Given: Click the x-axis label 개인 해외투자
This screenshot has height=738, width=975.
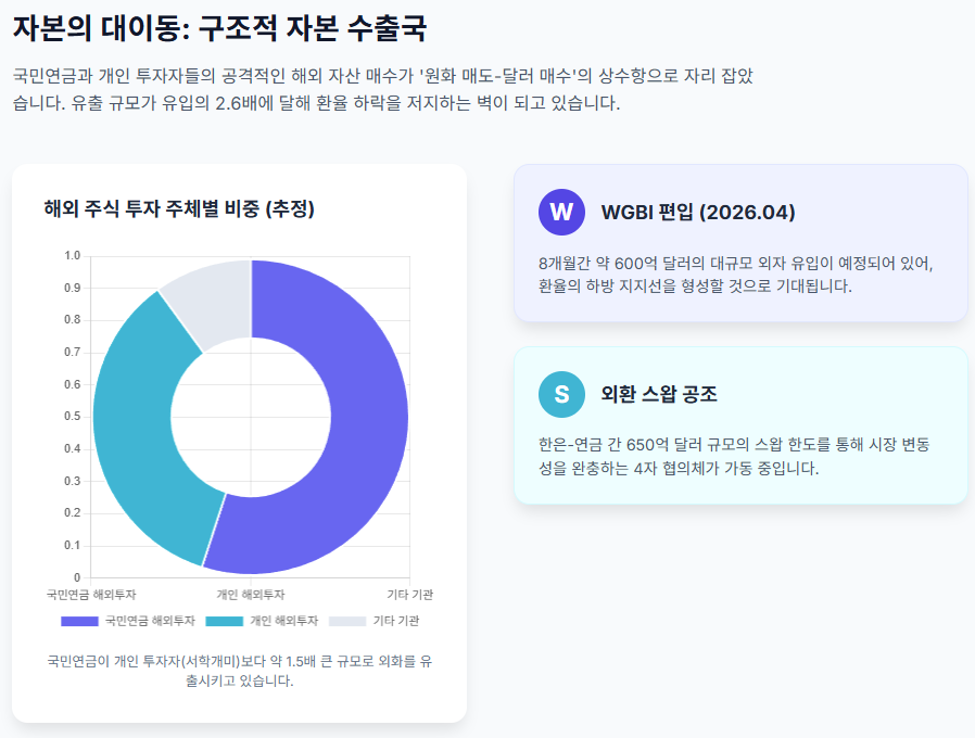Looking at the screenshot, I should [251, 594].
